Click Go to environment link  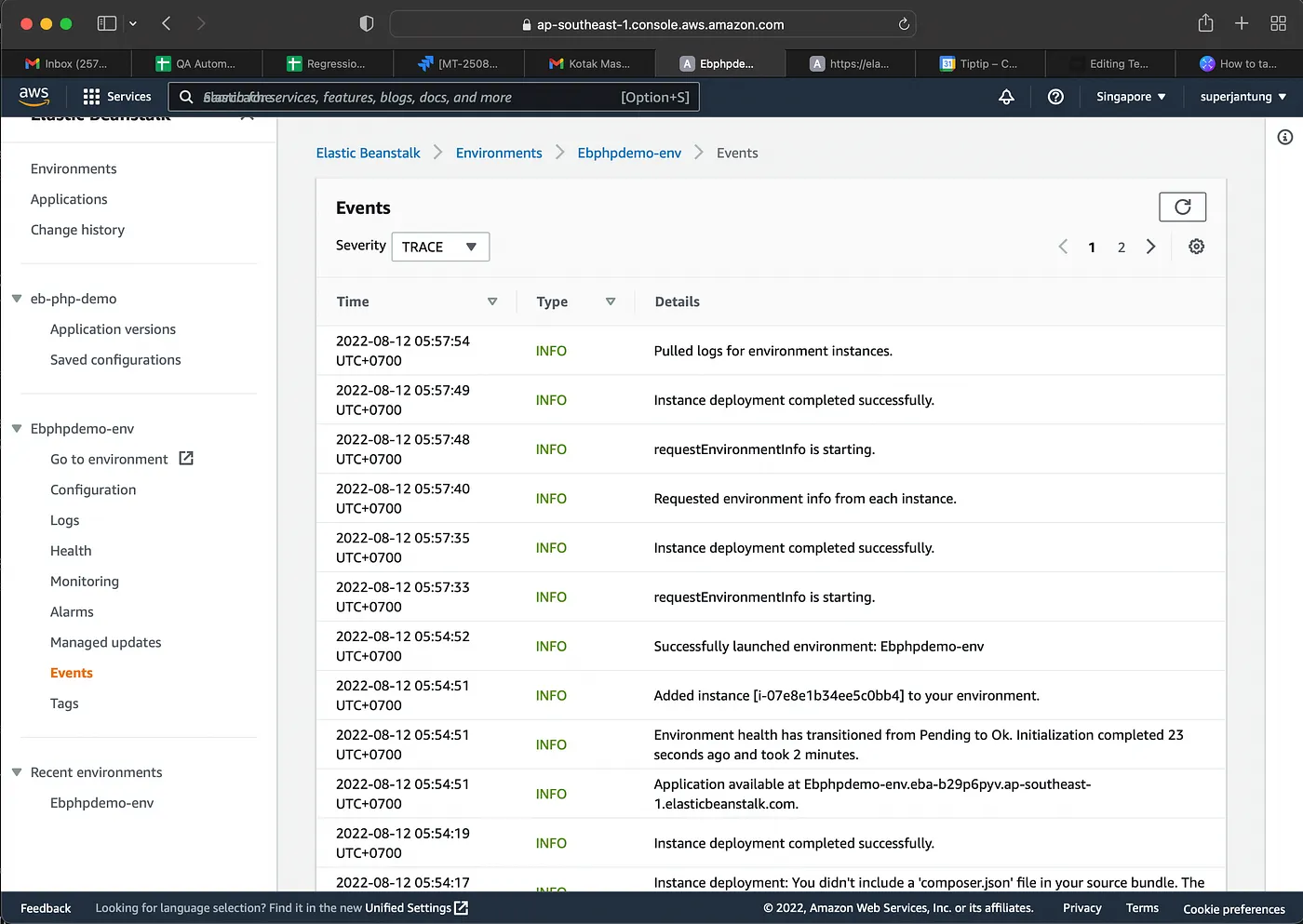click(x=109, y=459)
